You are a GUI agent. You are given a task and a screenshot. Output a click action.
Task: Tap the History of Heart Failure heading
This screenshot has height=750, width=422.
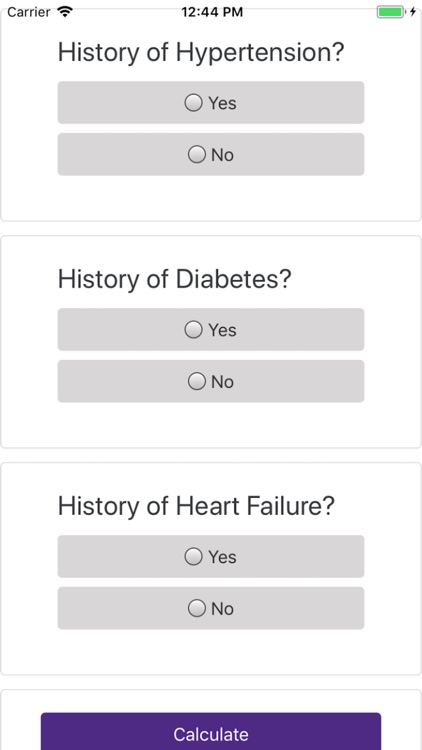(196, 506)
